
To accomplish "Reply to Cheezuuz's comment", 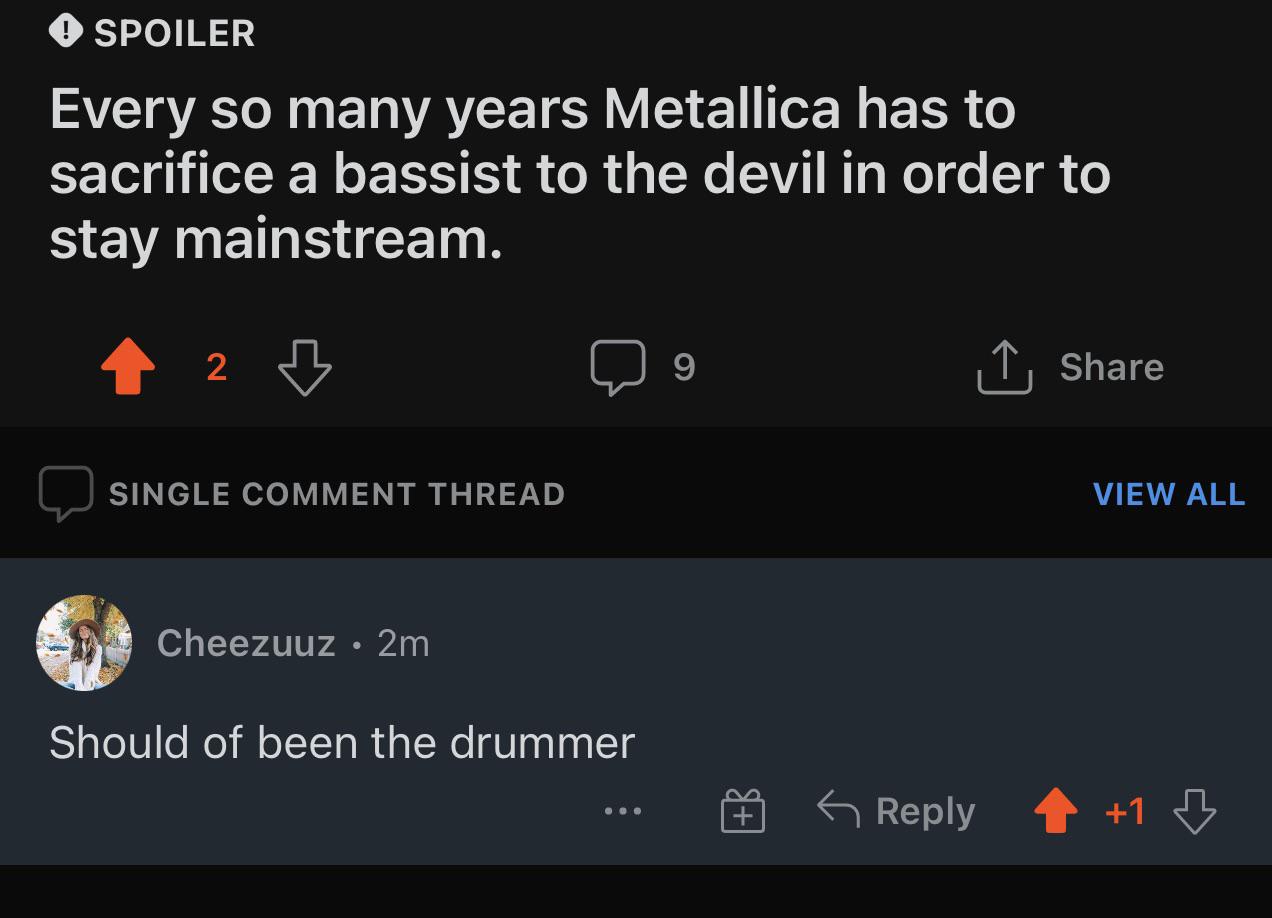I will 895,811.
